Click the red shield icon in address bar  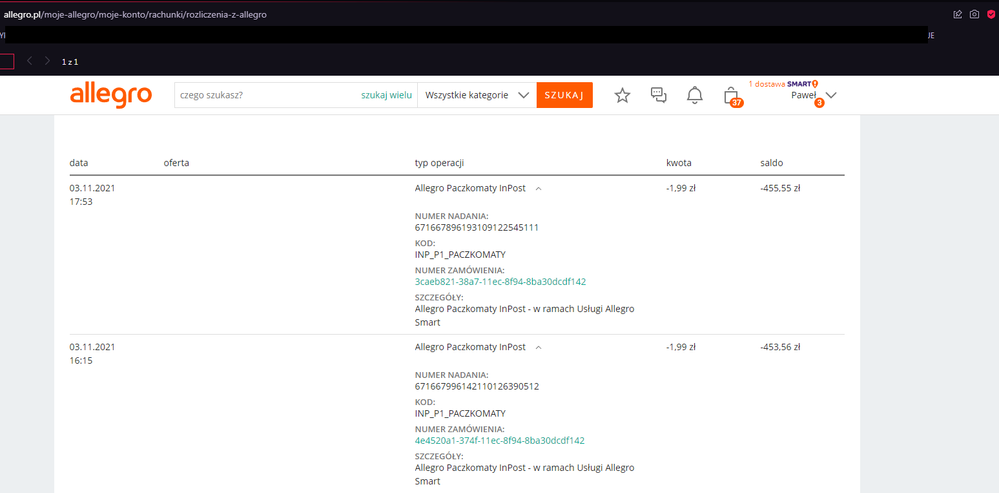click(x=990, y=14)
